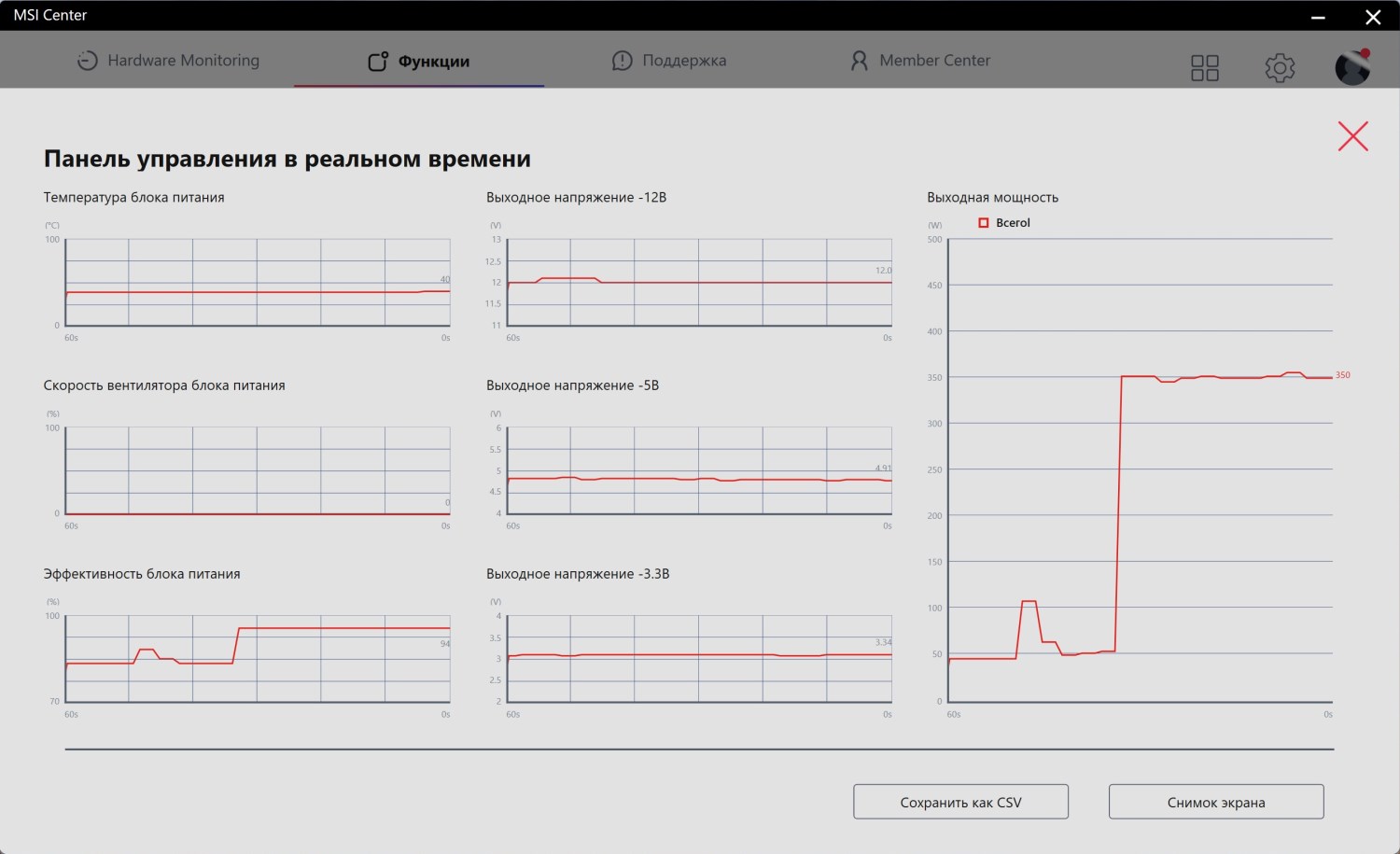Toggle the Всего legend marker

point(983,223)
